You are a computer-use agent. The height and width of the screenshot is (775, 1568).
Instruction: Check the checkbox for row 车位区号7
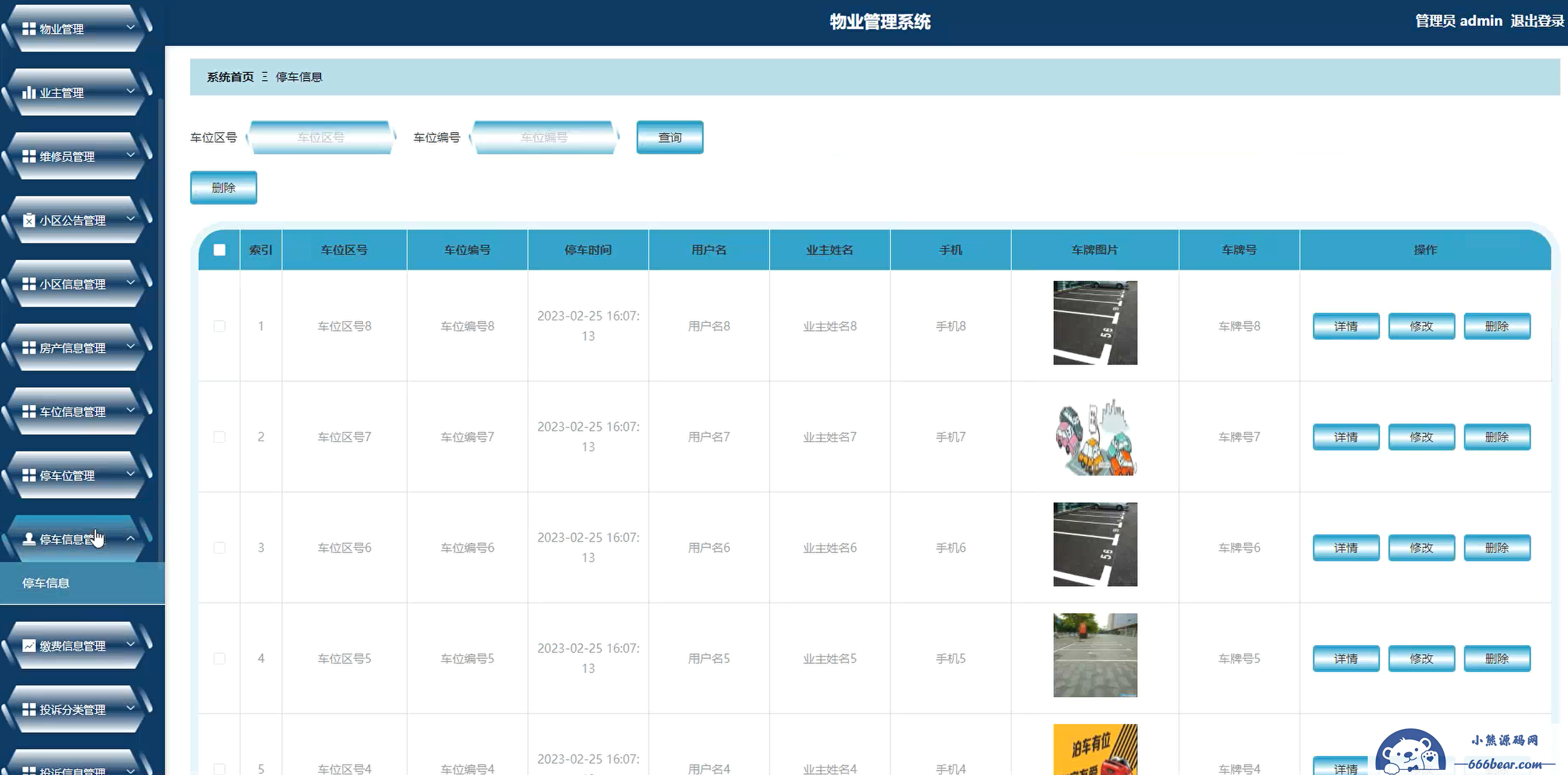coord(220,437)
